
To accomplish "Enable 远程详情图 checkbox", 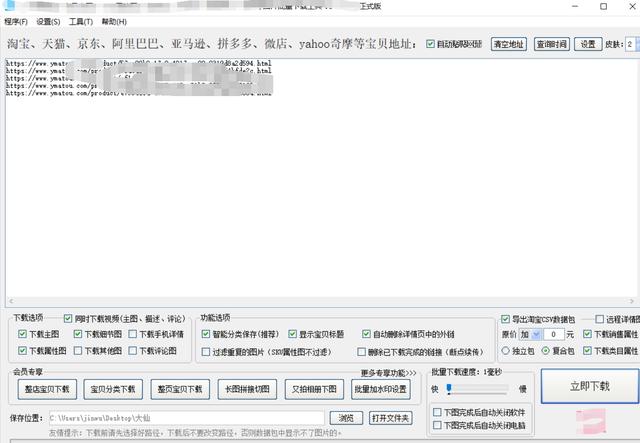I will 600,319.
